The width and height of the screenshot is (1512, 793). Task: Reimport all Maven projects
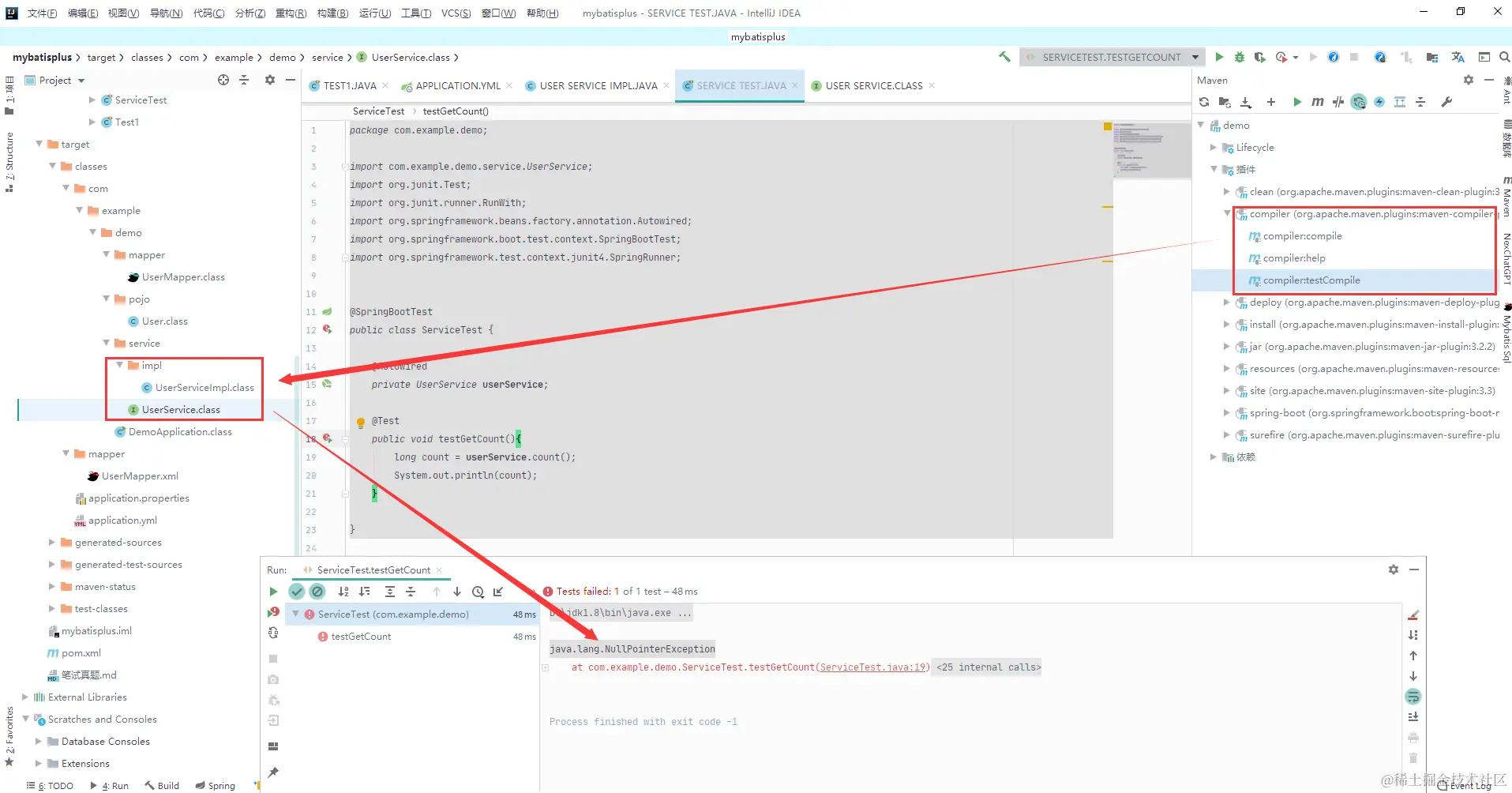[1204, 102]
